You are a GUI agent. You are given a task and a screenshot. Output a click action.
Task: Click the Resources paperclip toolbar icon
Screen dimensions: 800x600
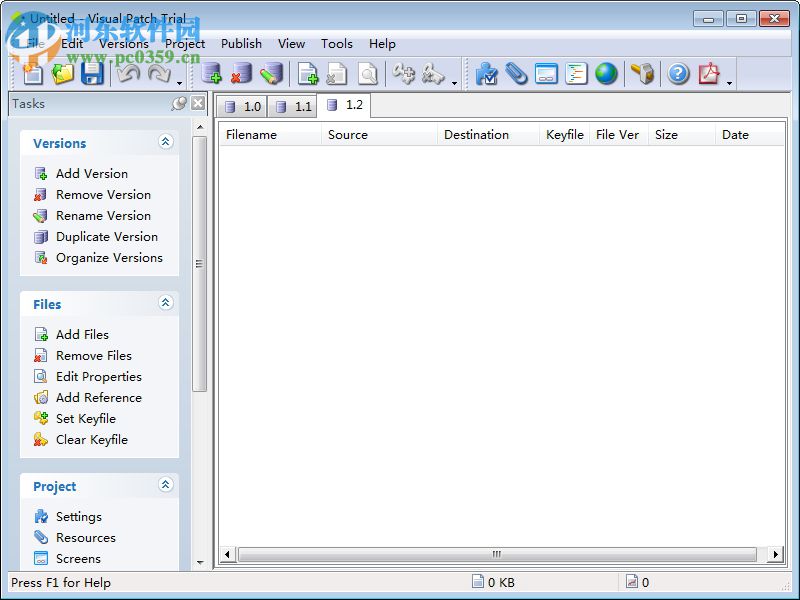(516, 74)
